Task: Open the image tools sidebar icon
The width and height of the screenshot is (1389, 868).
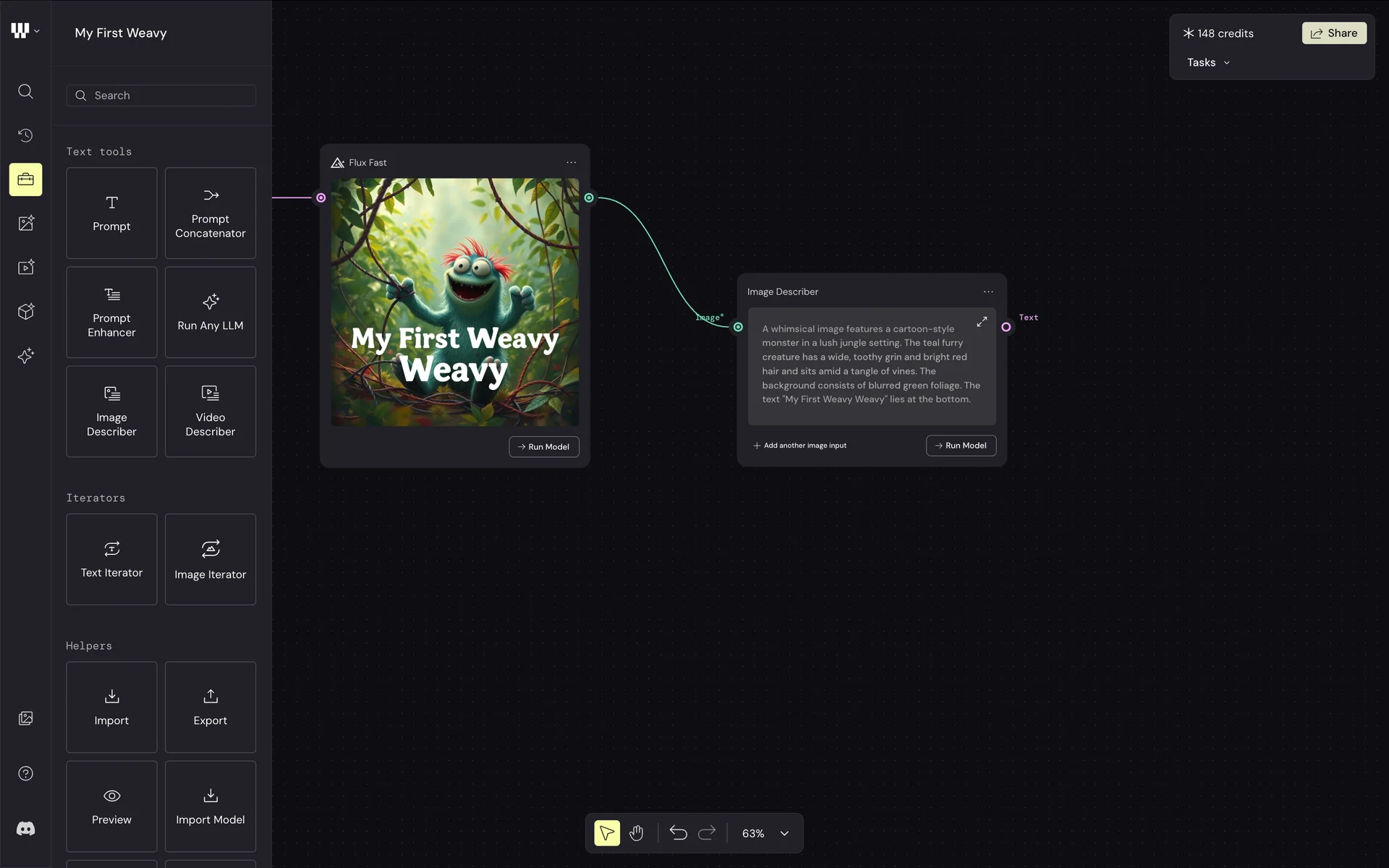Action: [25, 224]
